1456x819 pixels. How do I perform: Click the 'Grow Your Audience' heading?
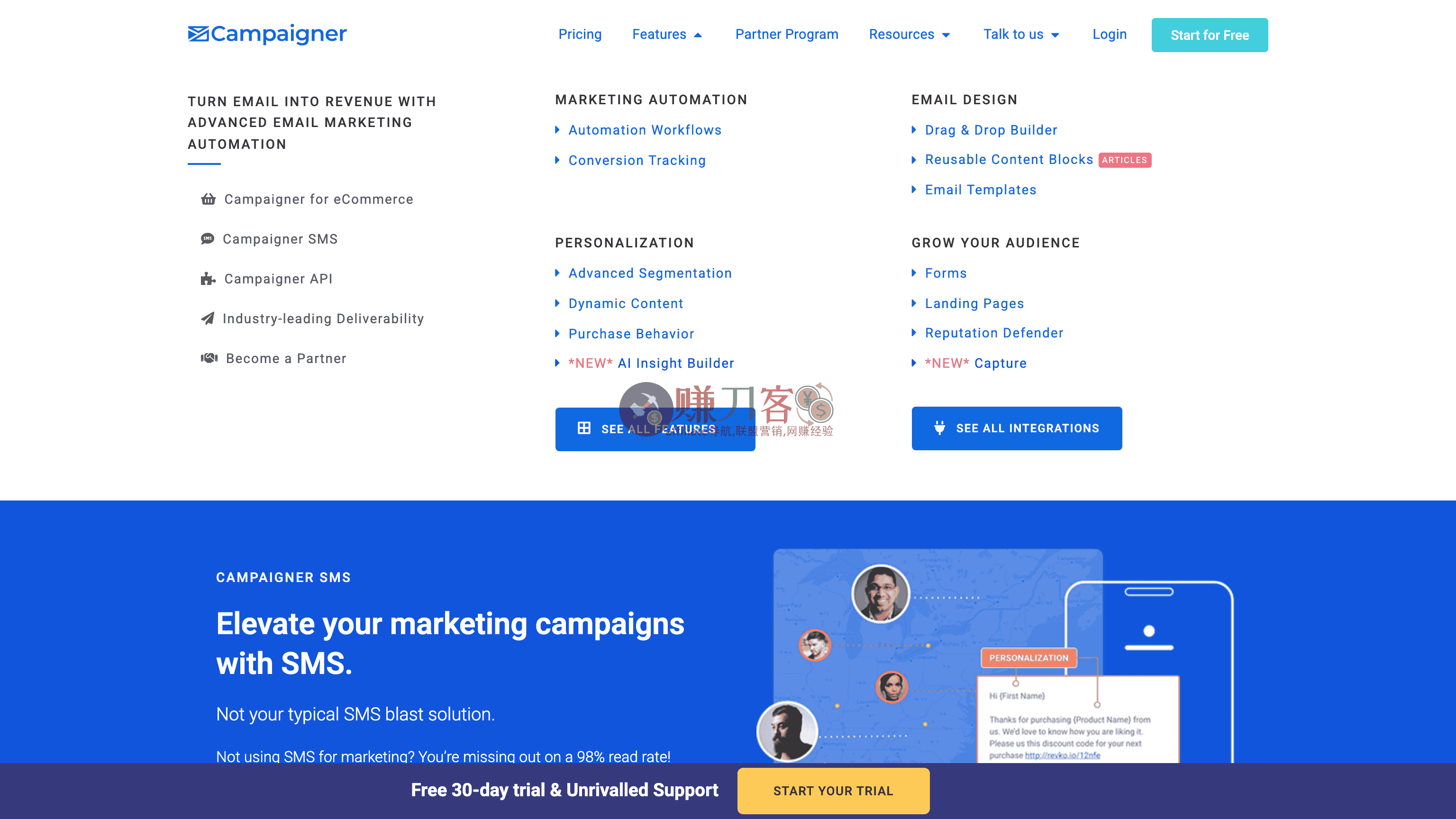[x=995, y=243]
